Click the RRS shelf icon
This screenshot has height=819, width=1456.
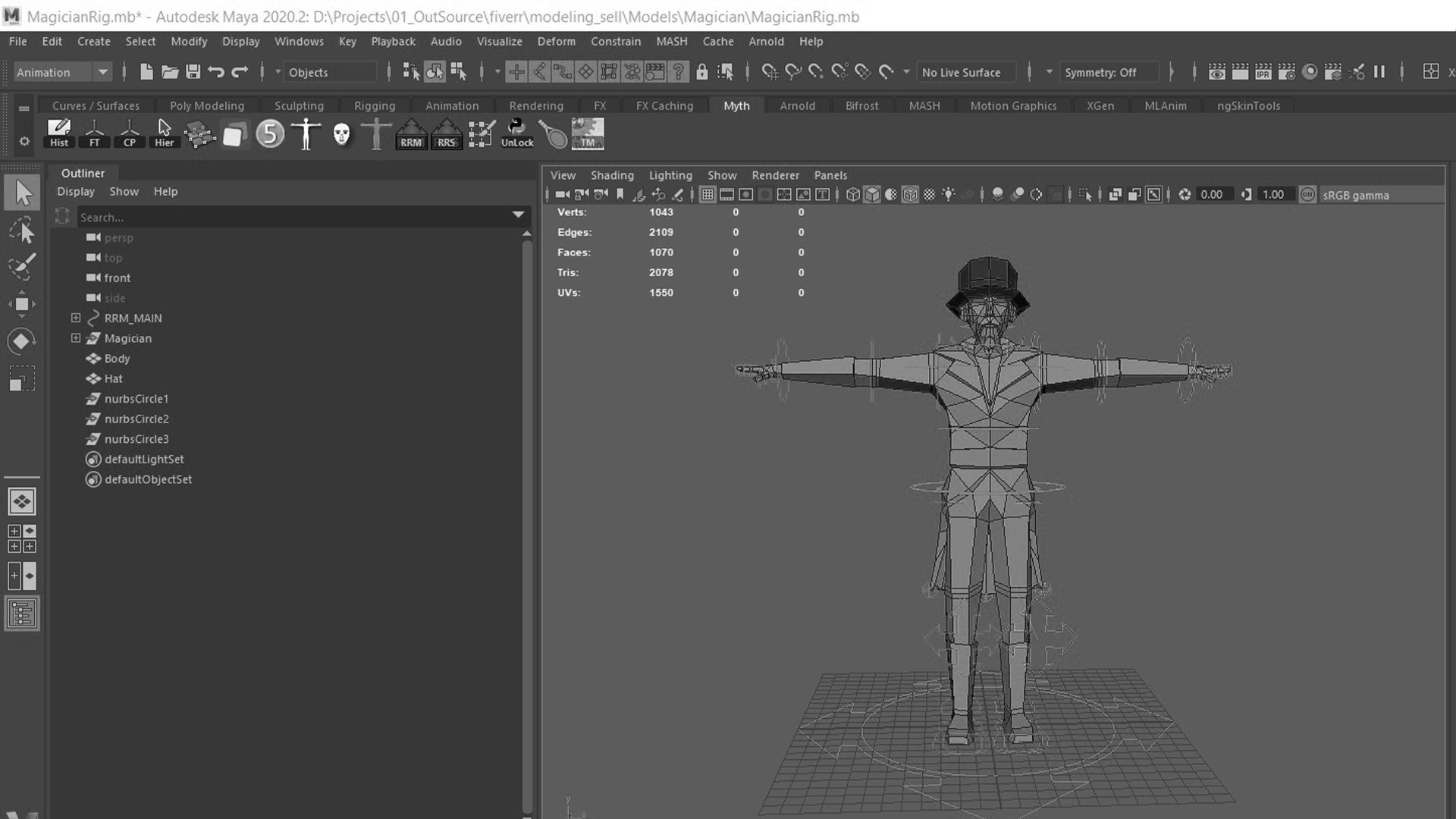tap(447, 134)
